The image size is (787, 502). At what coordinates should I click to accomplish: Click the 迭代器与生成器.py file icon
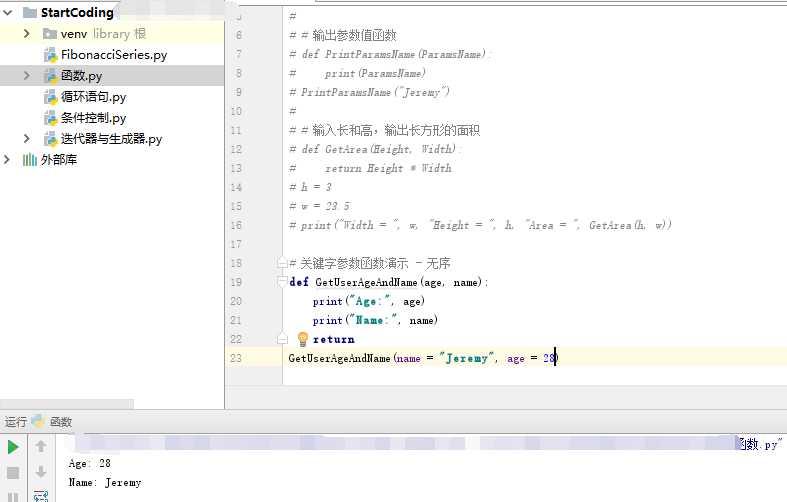[x=50, y=139]
